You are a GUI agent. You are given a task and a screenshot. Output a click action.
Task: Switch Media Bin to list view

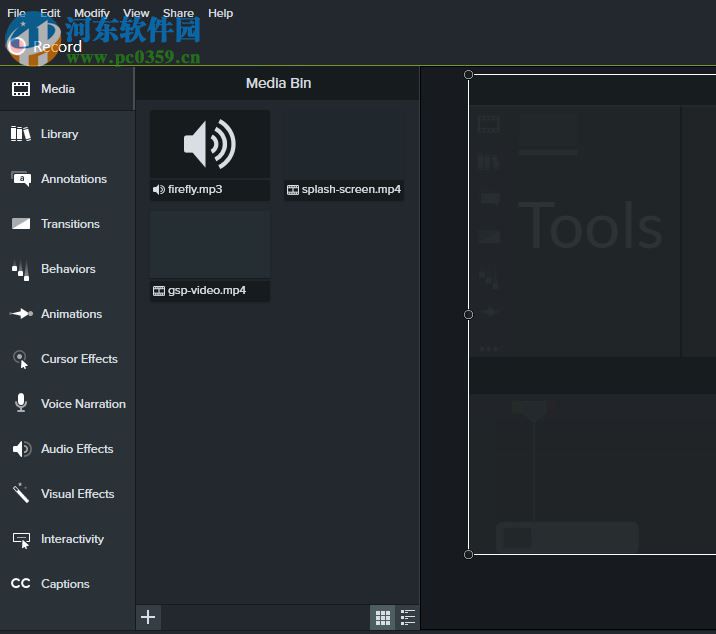(408, 618)
